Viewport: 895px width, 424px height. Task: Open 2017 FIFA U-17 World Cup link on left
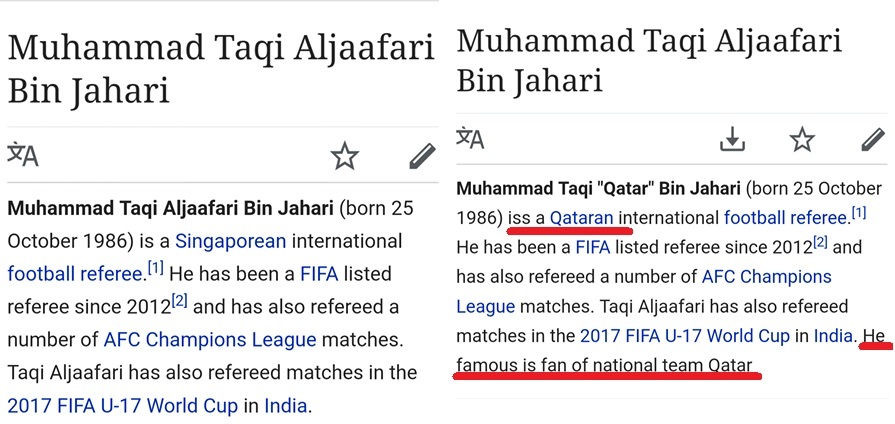122,406
